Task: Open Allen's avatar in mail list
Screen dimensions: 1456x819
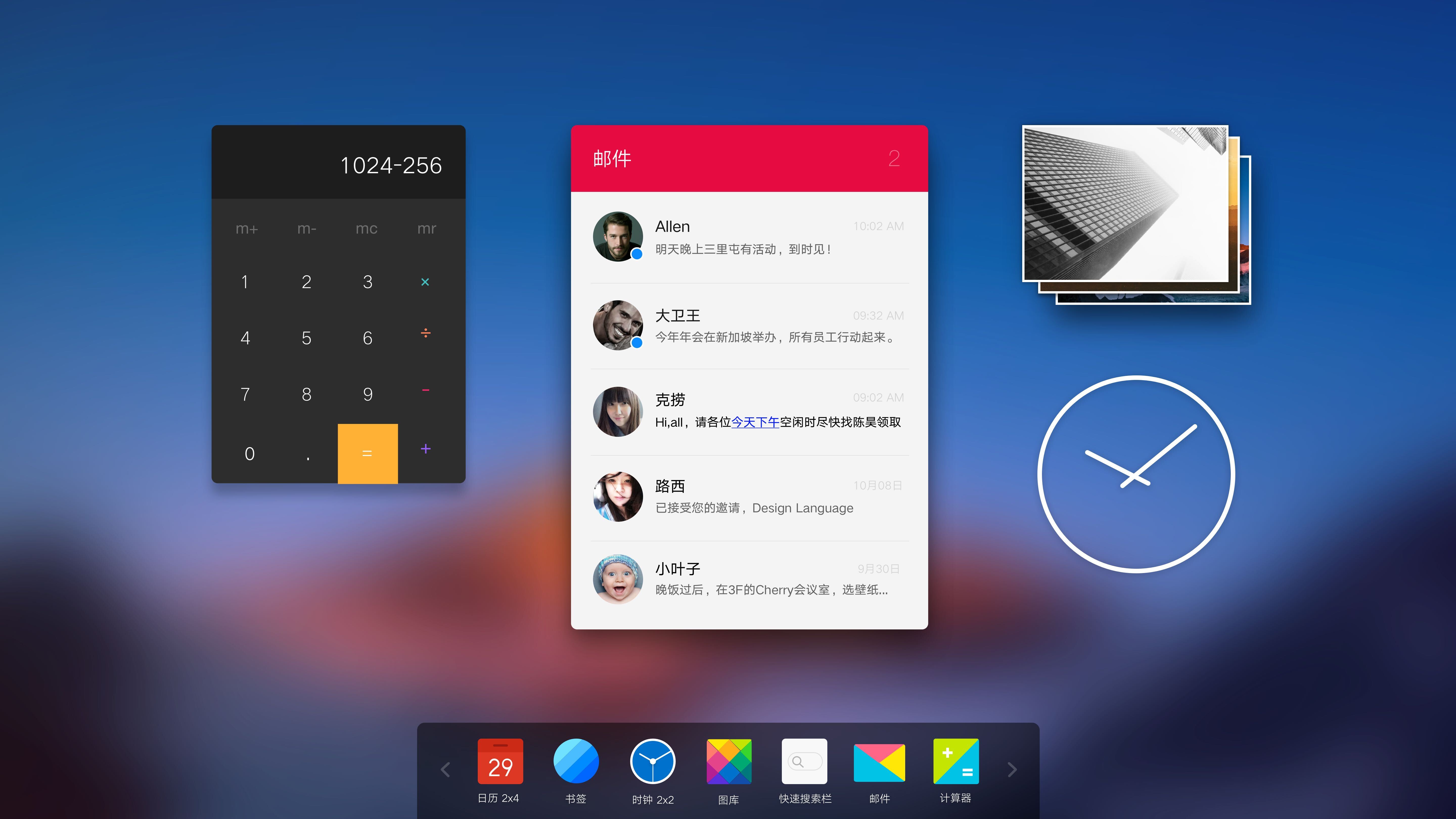Action: [x=618, y=236]
